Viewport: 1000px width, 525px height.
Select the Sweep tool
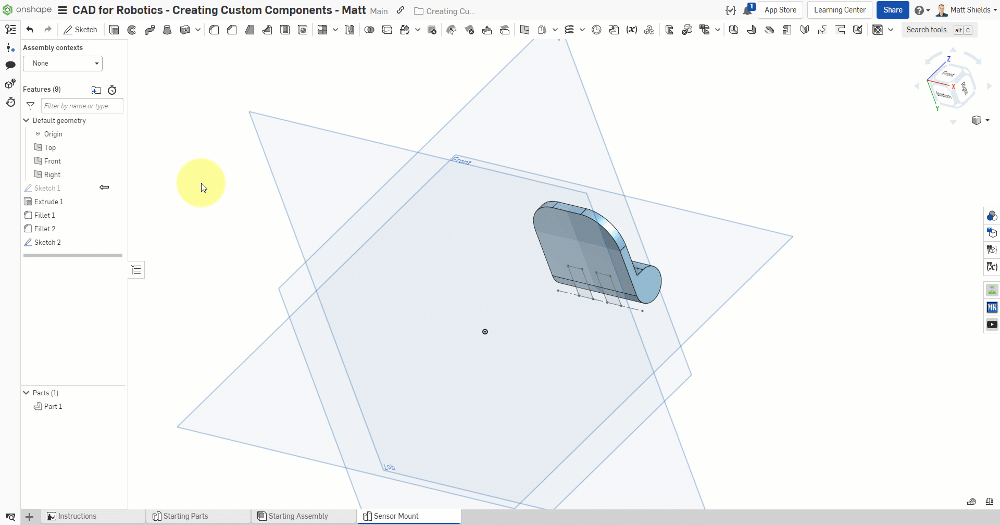tap(150, 29)
